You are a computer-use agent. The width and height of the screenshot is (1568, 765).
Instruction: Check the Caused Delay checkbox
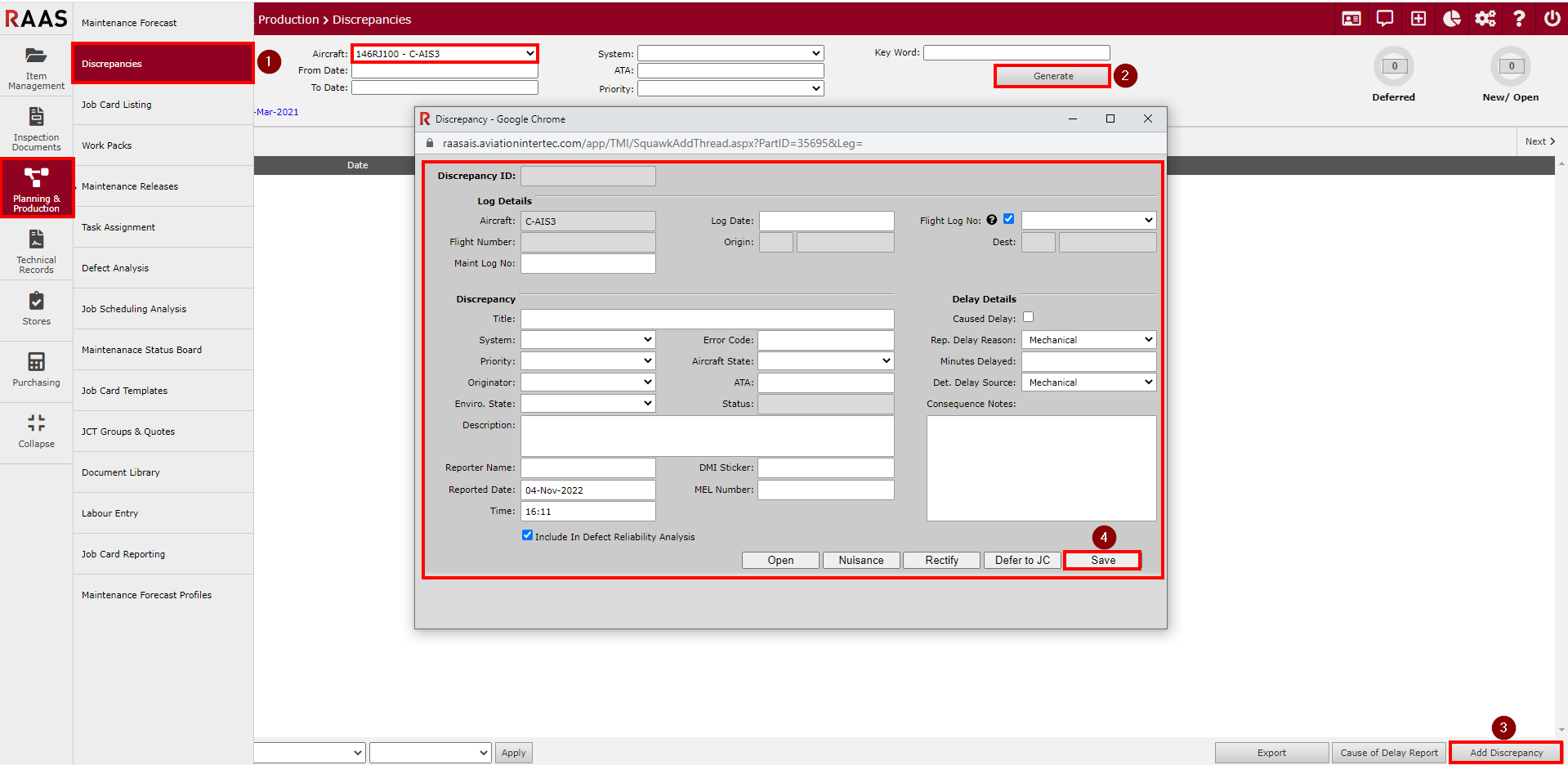coord(1029,317)
